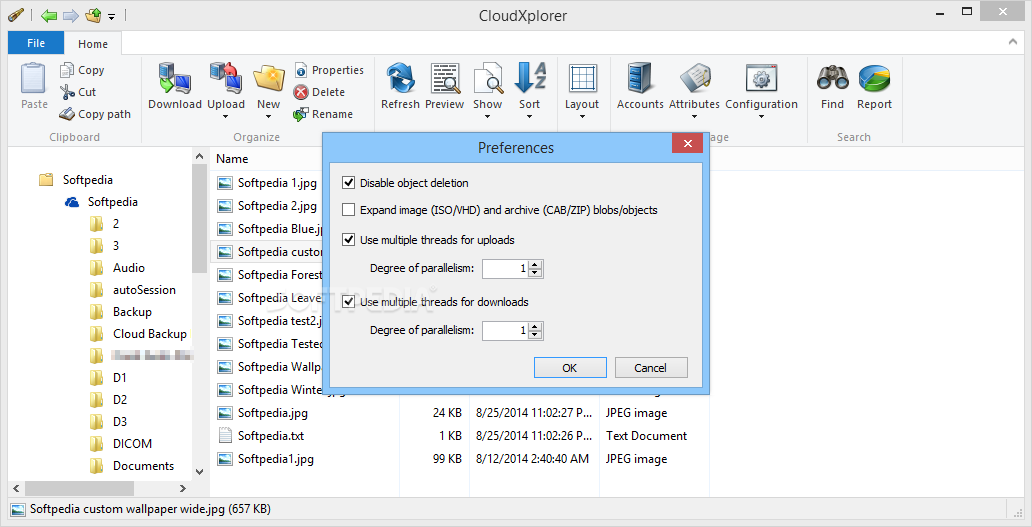Viewport: 1032px width, 527px height.
Task: Open the File tab
Action: [36, 43]
